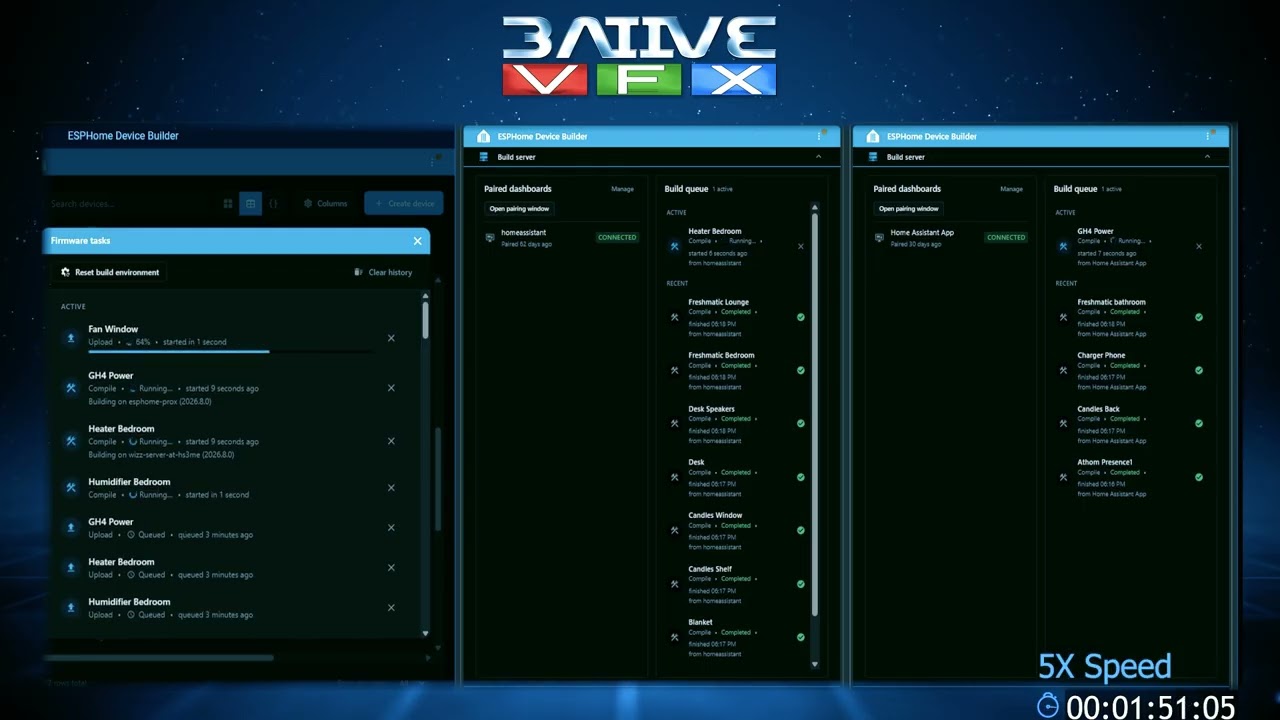The height and width of the screenshot is (720, 1280).
Task: Click the Create device button
Action: (404, 203)
